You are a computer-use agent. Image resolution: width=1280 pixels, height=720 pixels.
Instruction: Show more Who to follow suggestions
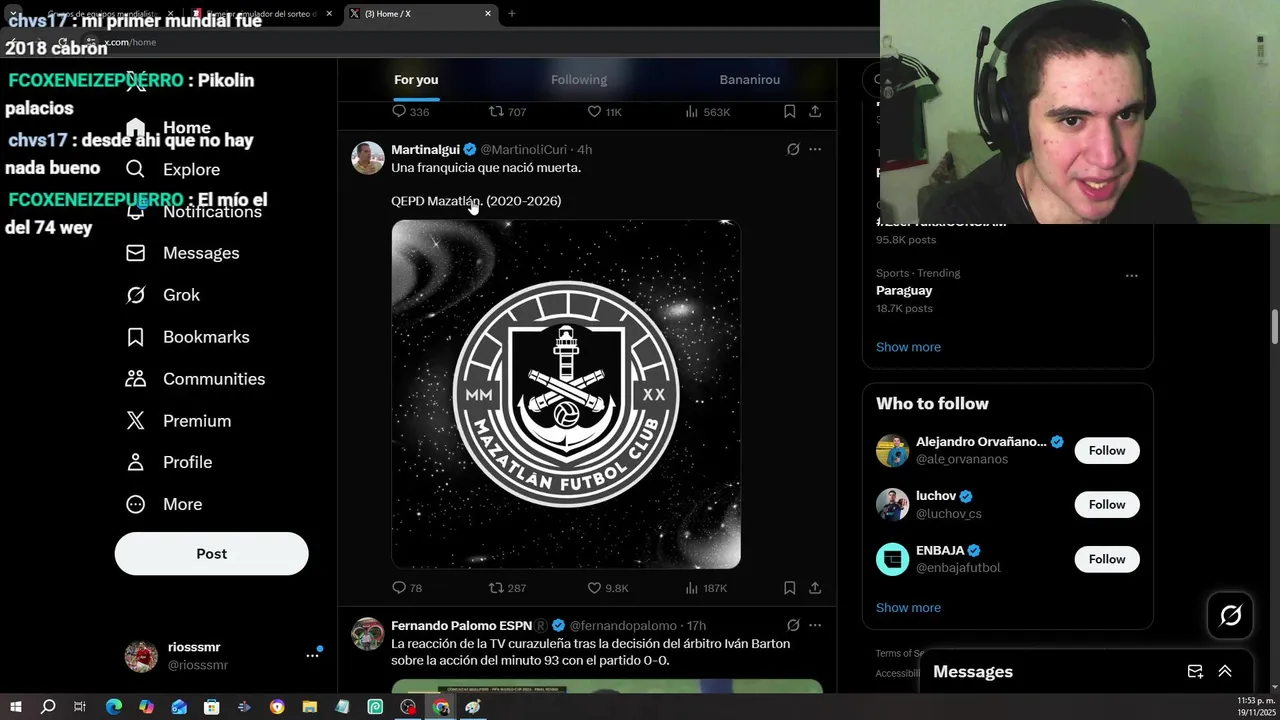(908, 608)
